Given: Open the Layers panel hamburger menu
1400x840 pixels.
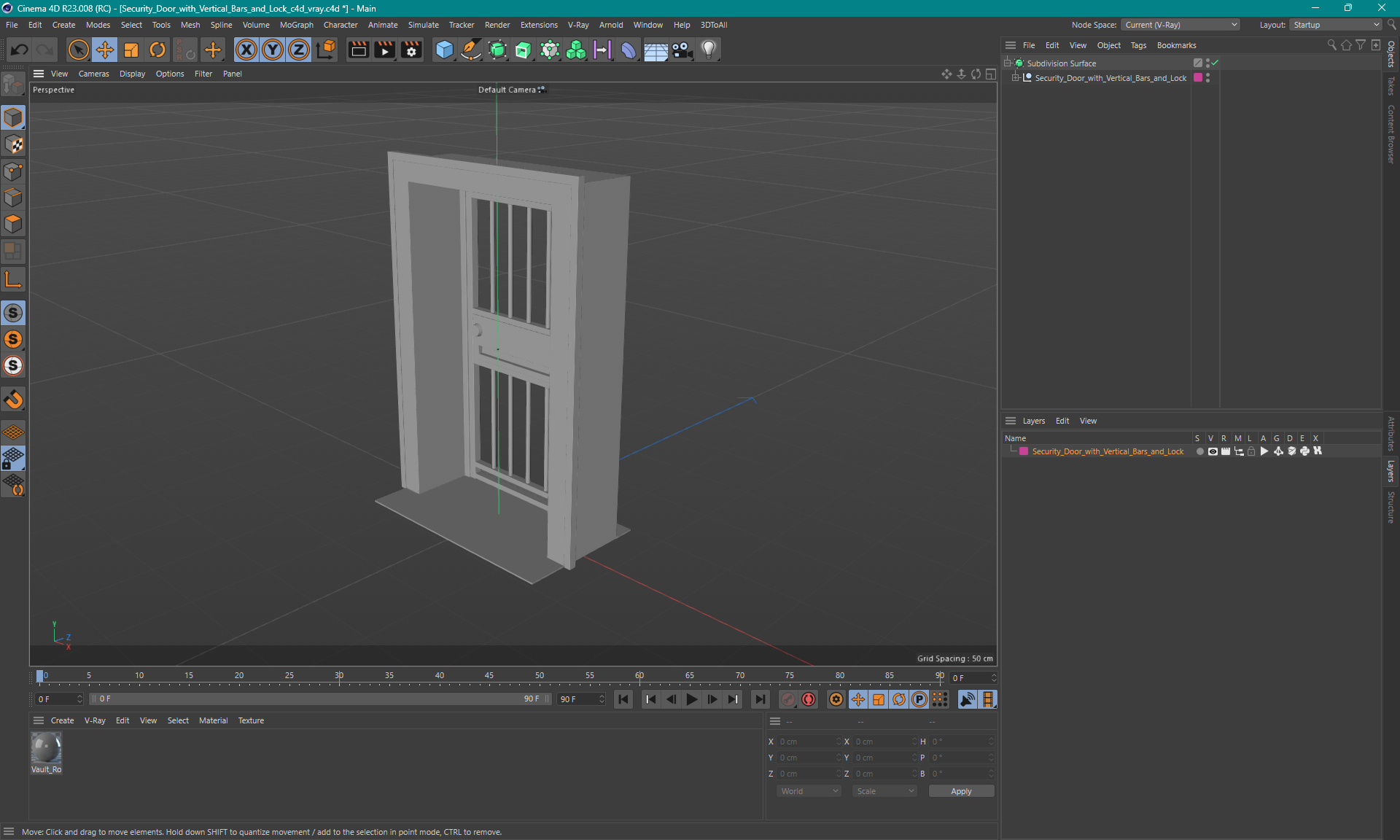Looking at the screenshot, I should [1011, 421].
